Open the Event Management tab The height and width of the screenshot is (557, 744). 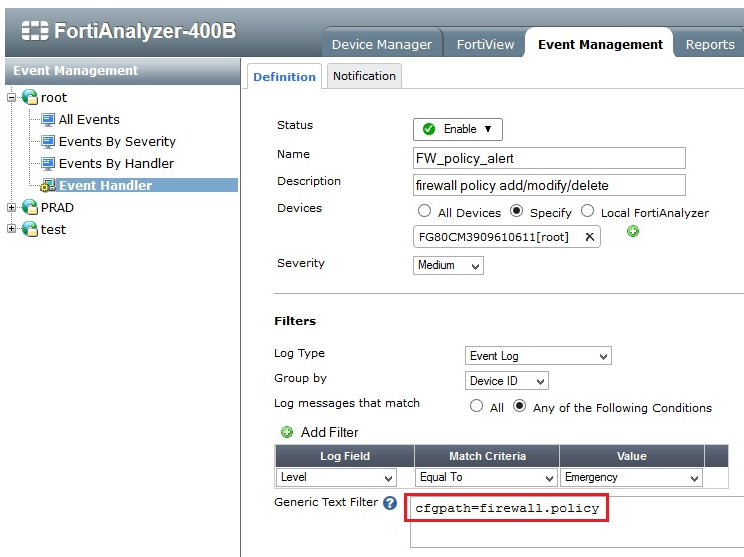(600, 44)
